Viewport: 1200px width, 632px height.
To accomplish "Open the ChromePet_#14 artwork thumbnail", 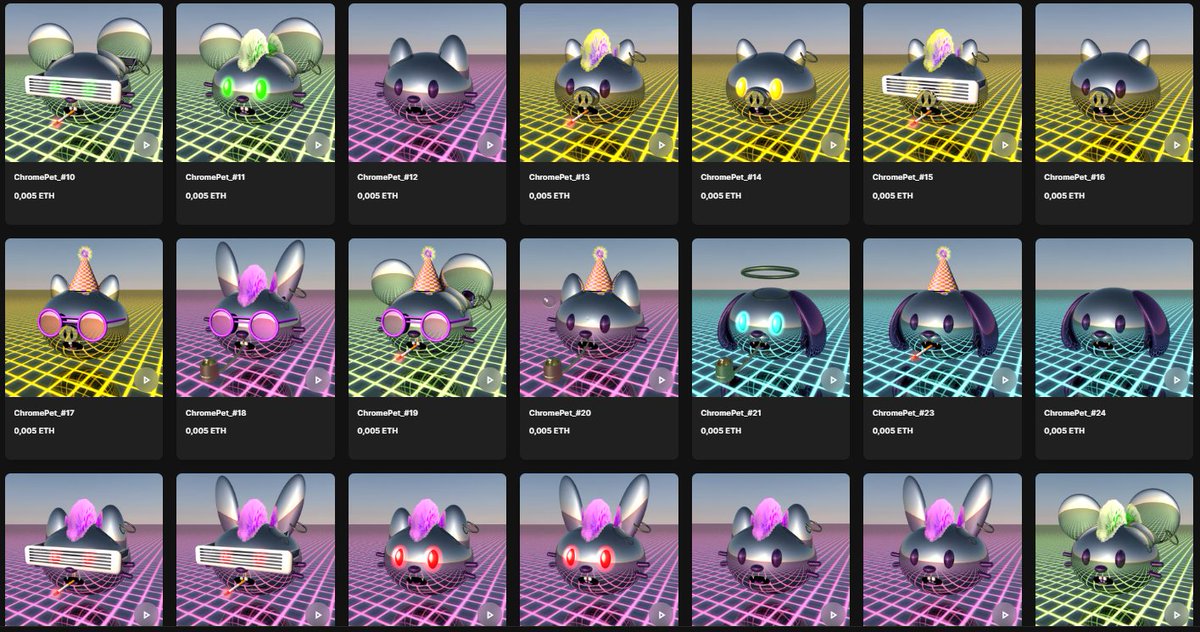I will pyautogui.click(x=771, y=83).
